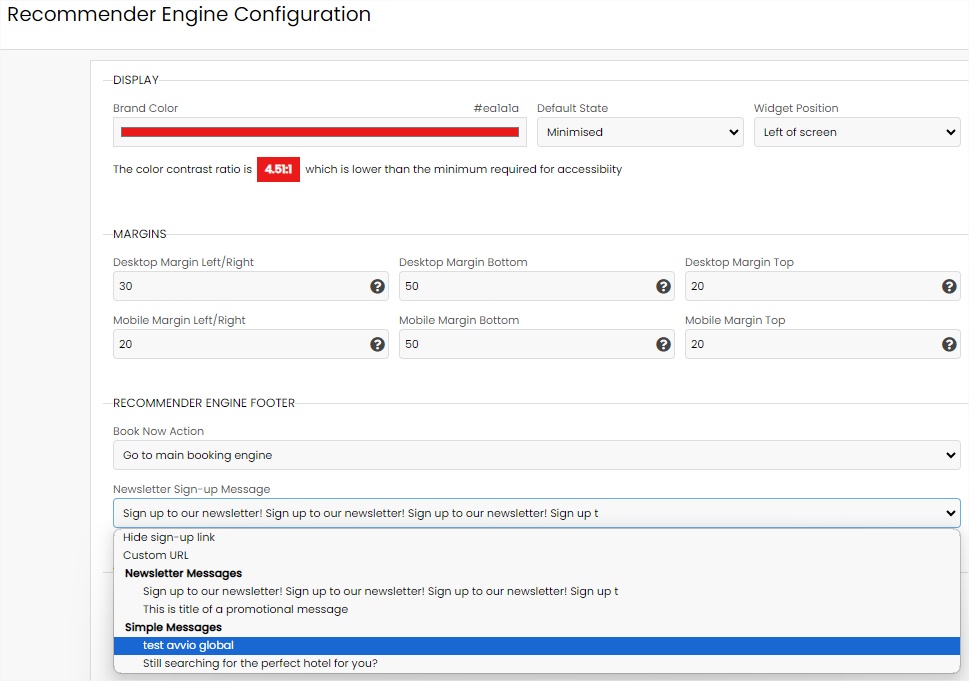Choose 'Sign up to our newsletter!' list option
This screenshot has width=969, height=681.
(x=536, y=591)
